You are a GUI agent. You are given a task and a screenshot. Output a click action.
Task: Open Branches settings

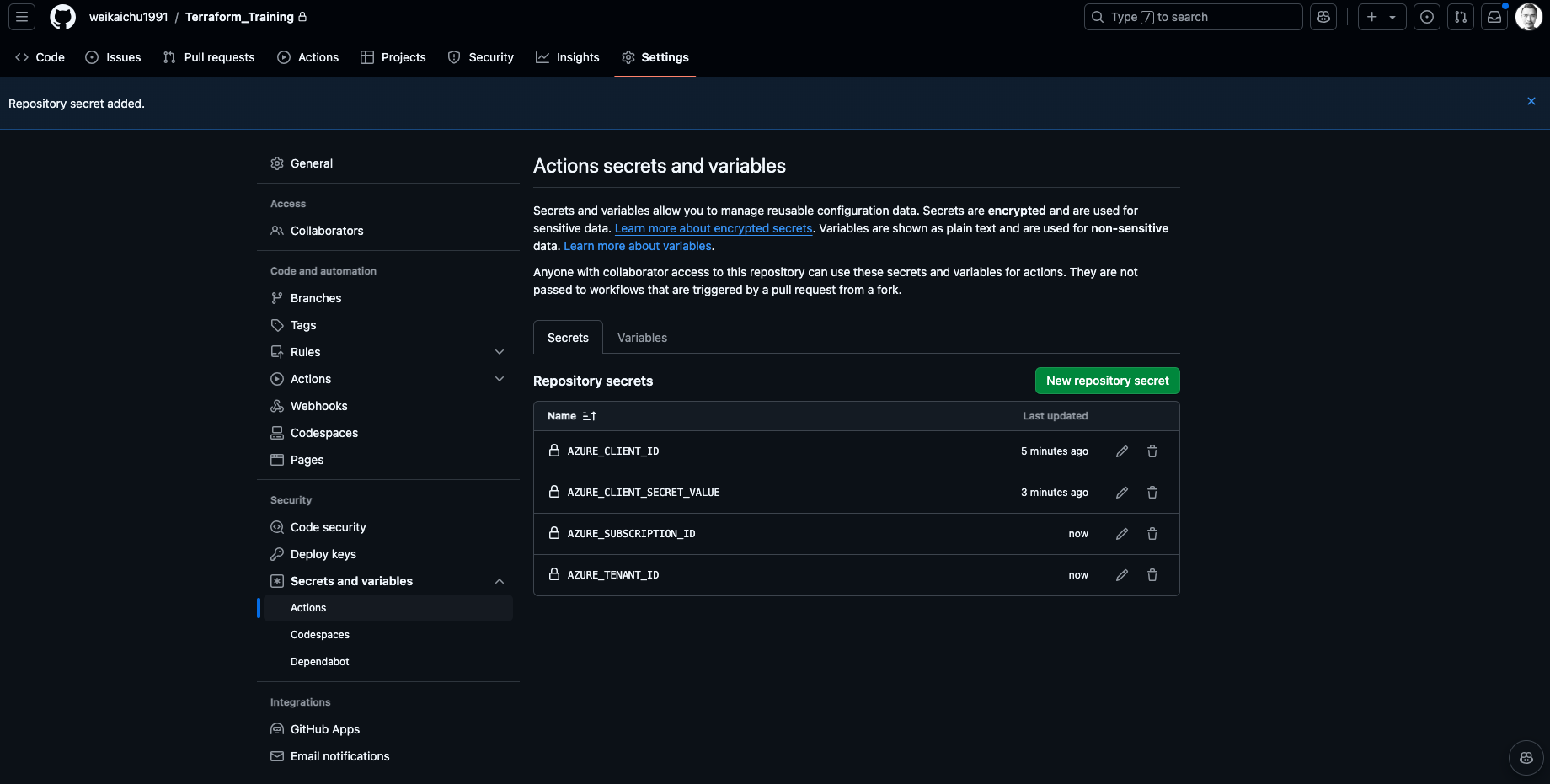[x=388, y=298]
